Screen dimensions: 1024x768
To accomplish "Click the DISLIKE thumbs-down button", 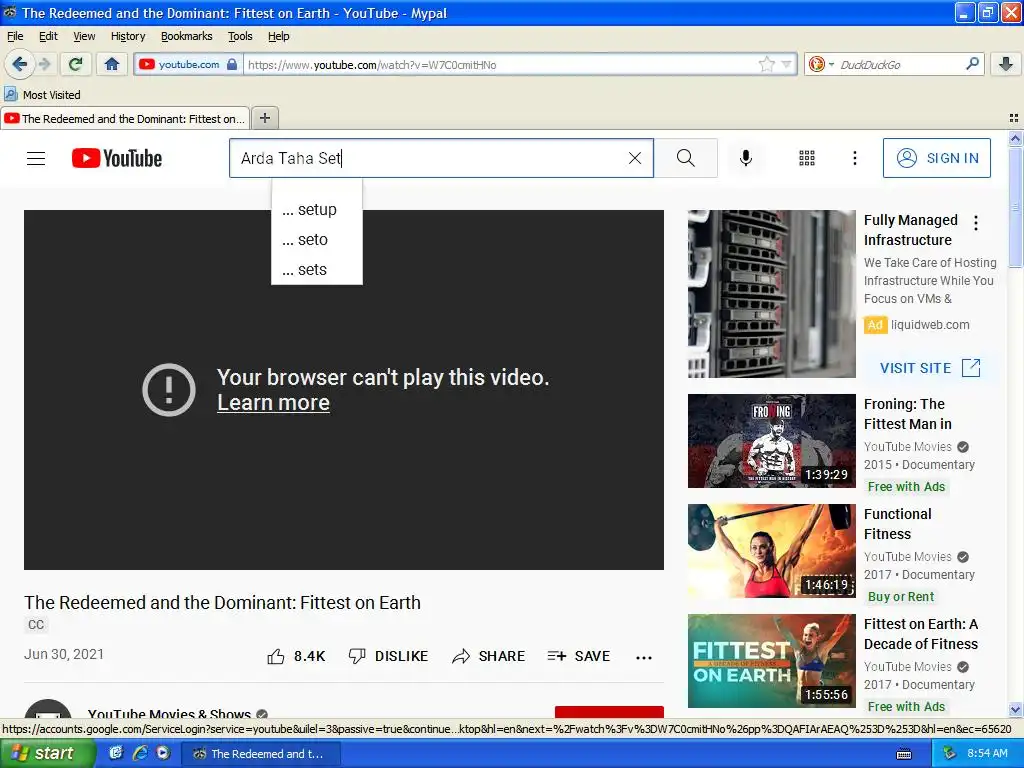I will [388, 656].
